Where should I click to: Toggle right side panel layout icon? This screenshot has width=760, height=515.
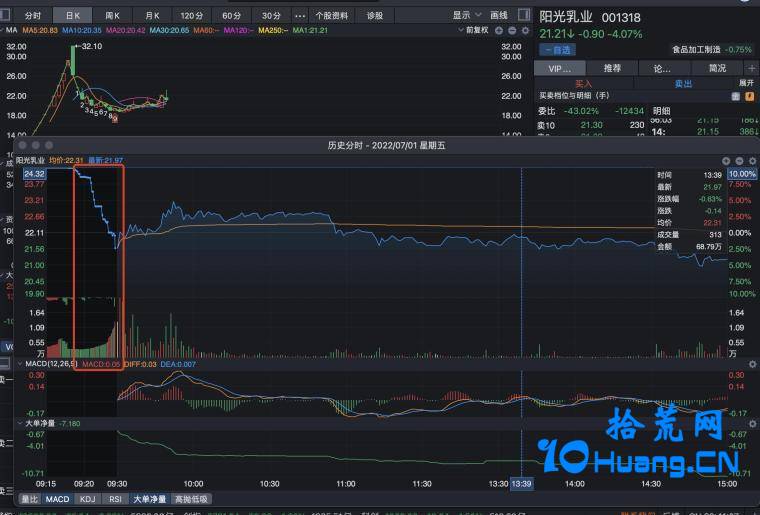coord(524,15)
